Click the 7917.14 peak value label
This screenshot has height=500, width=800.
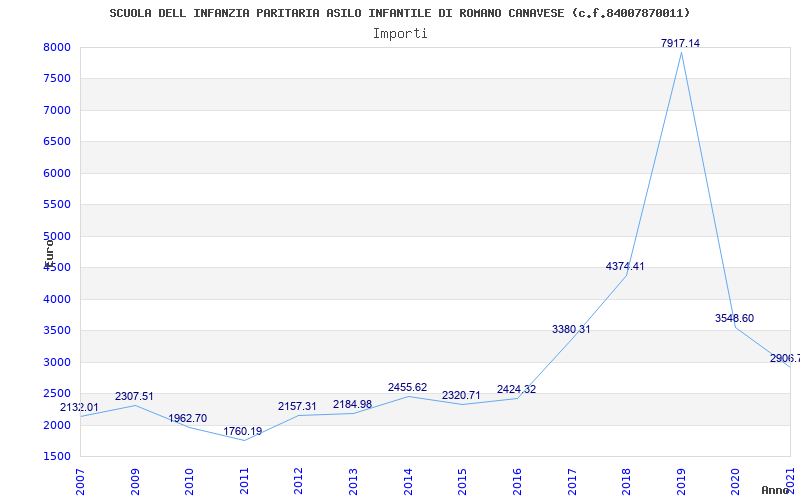pyautogui.click(x=680, y=43)
